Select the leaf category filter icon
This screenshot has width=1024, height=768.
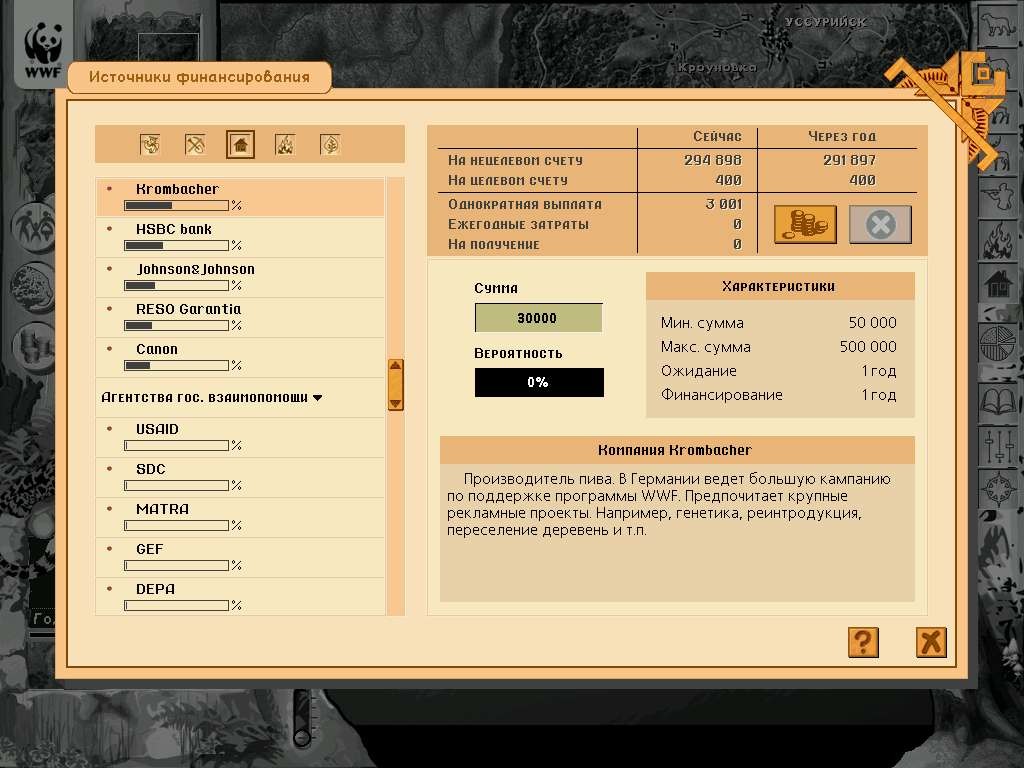click(330, 144)
